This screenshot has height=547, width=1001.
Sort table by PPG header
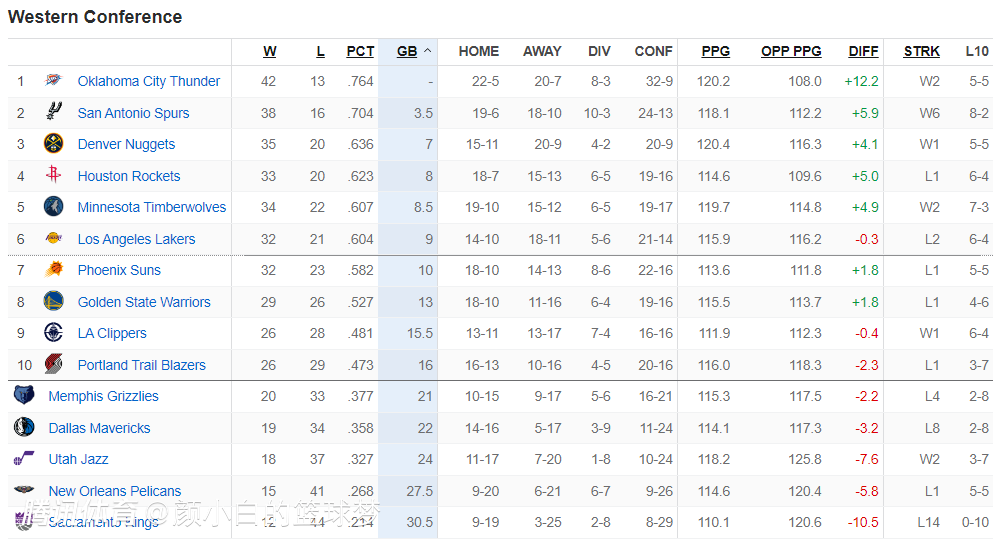(715, 51)
